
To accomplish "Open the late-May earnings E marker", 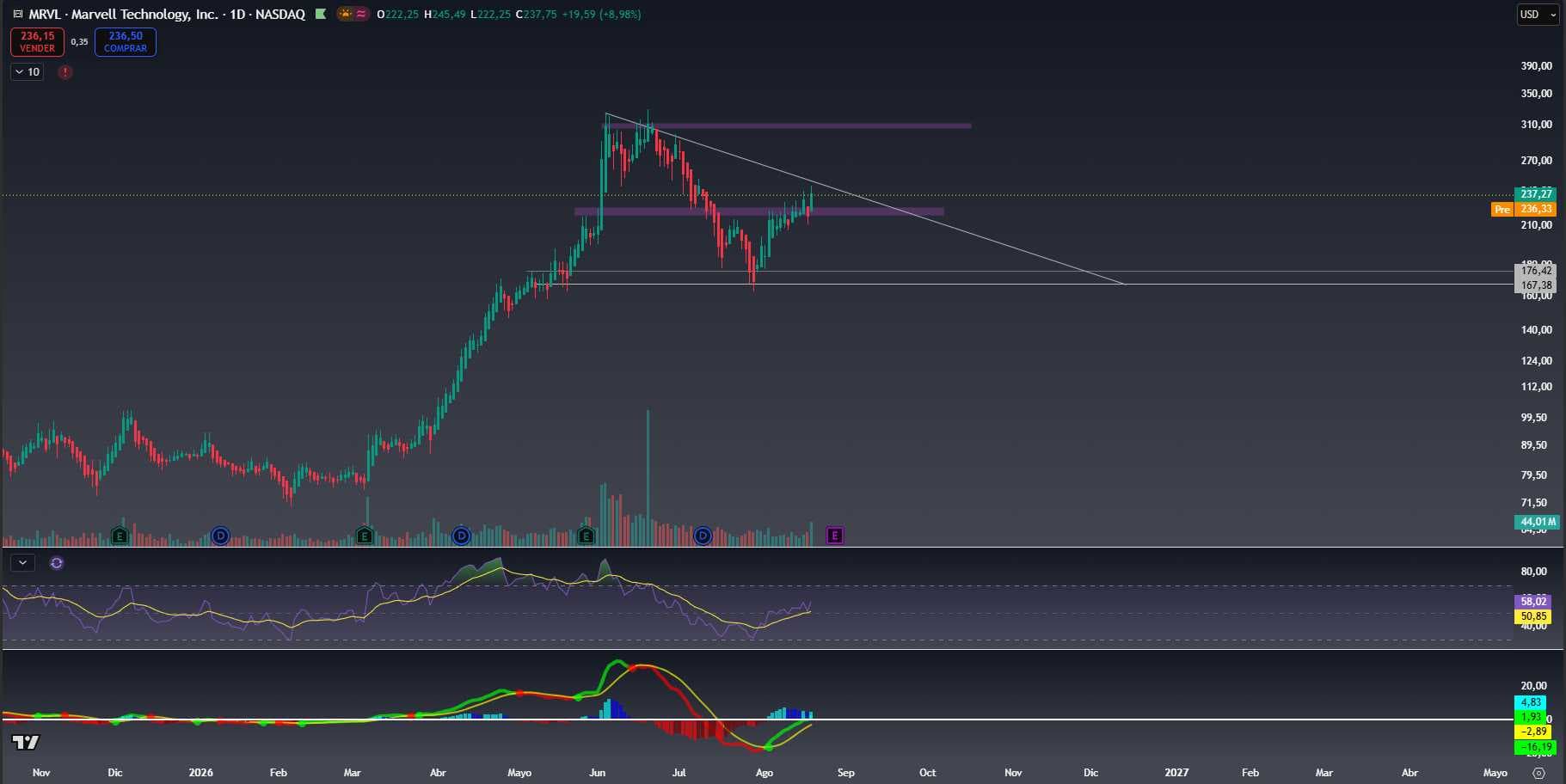I will pyautogui.click(x=586, y=536).
